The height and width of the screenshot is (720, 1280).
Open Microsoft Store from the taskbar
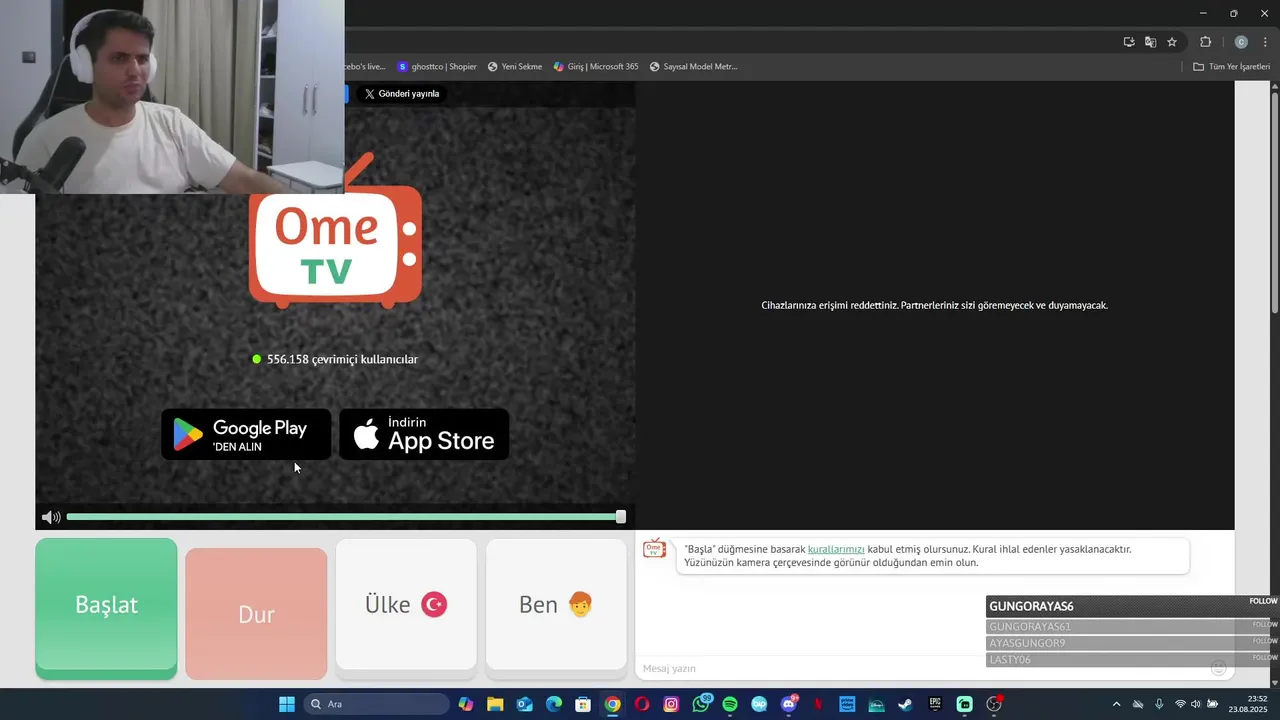coord(583,704)
